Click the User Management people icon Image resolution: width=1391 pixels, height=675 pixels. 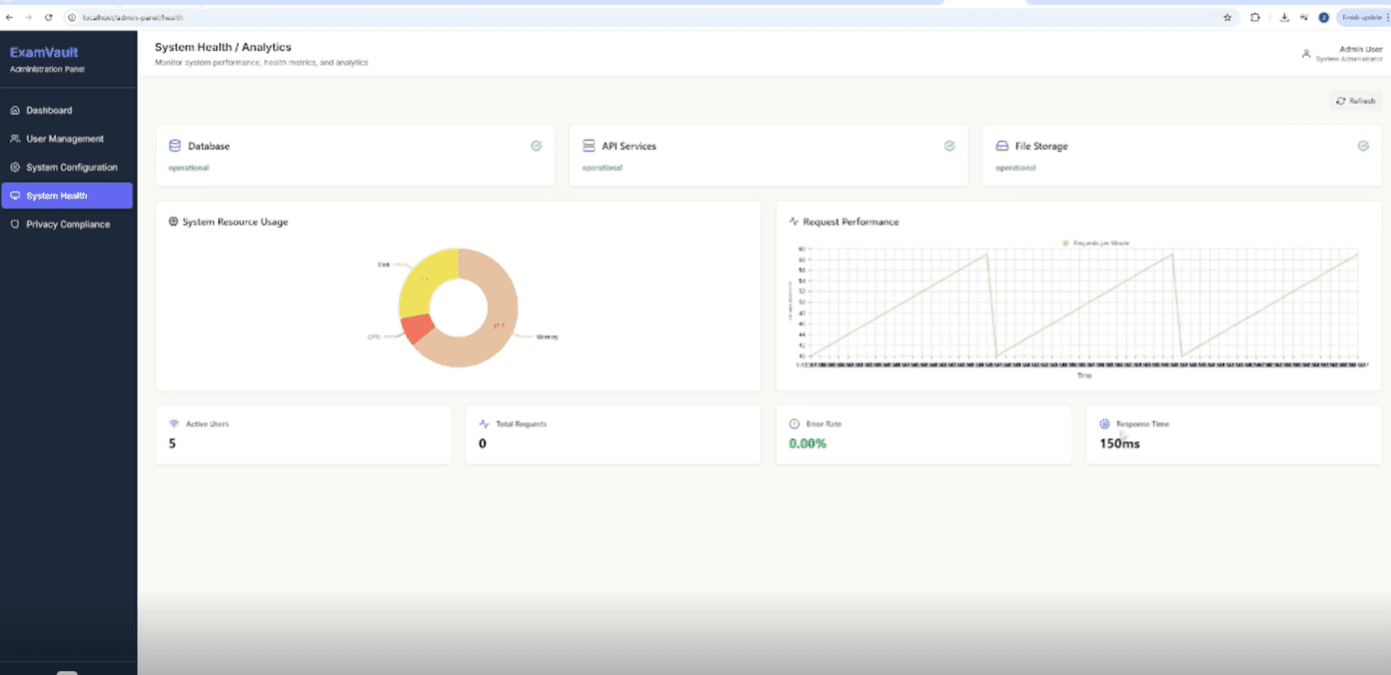(15, 139)
